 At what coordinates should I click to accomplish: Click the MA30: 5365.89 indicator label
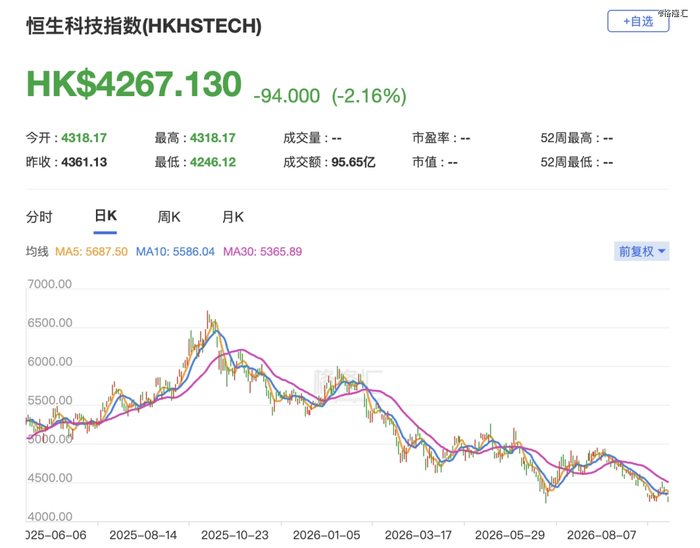(x=262, y=252)
